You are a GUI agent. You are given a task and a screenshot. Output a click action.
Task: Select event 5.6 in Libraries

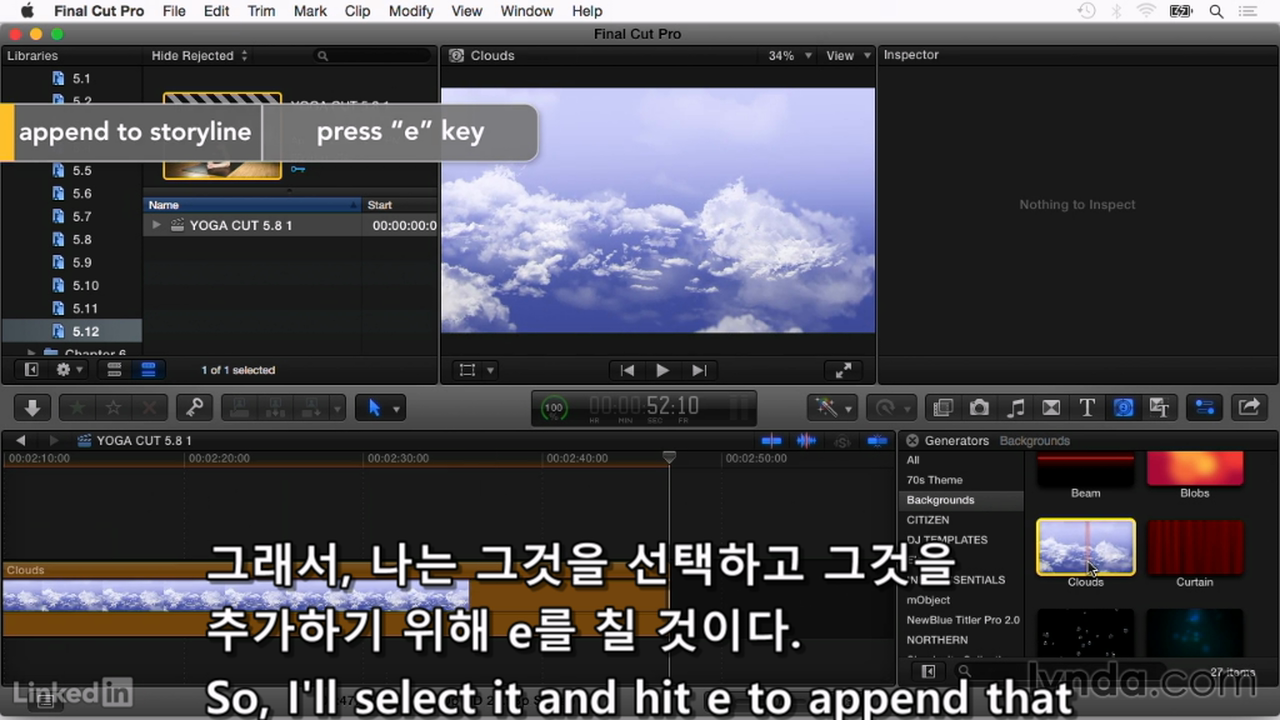[72, 193]
